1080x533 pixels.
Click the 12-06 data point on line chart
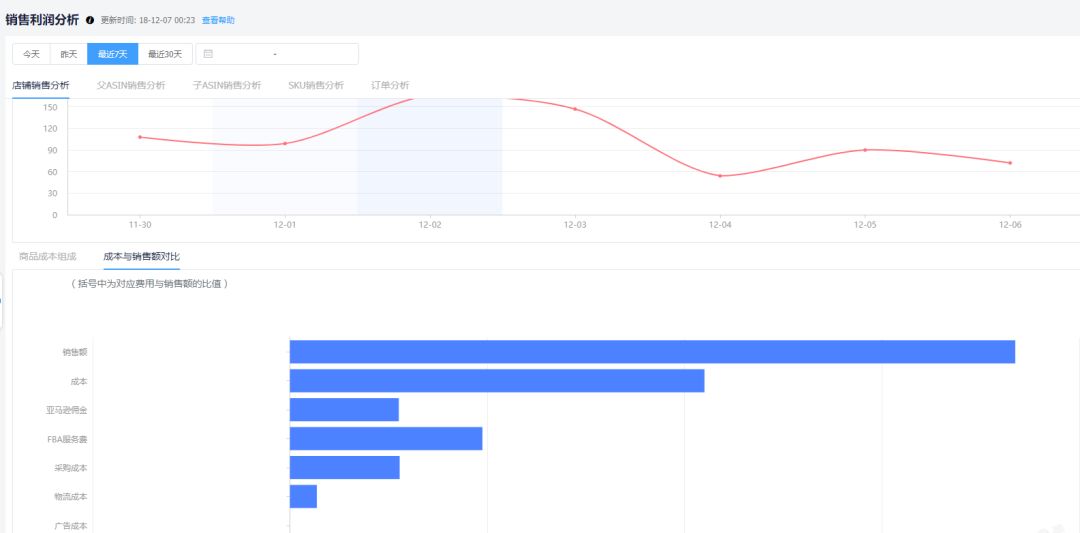click(x=1010, y=163)
